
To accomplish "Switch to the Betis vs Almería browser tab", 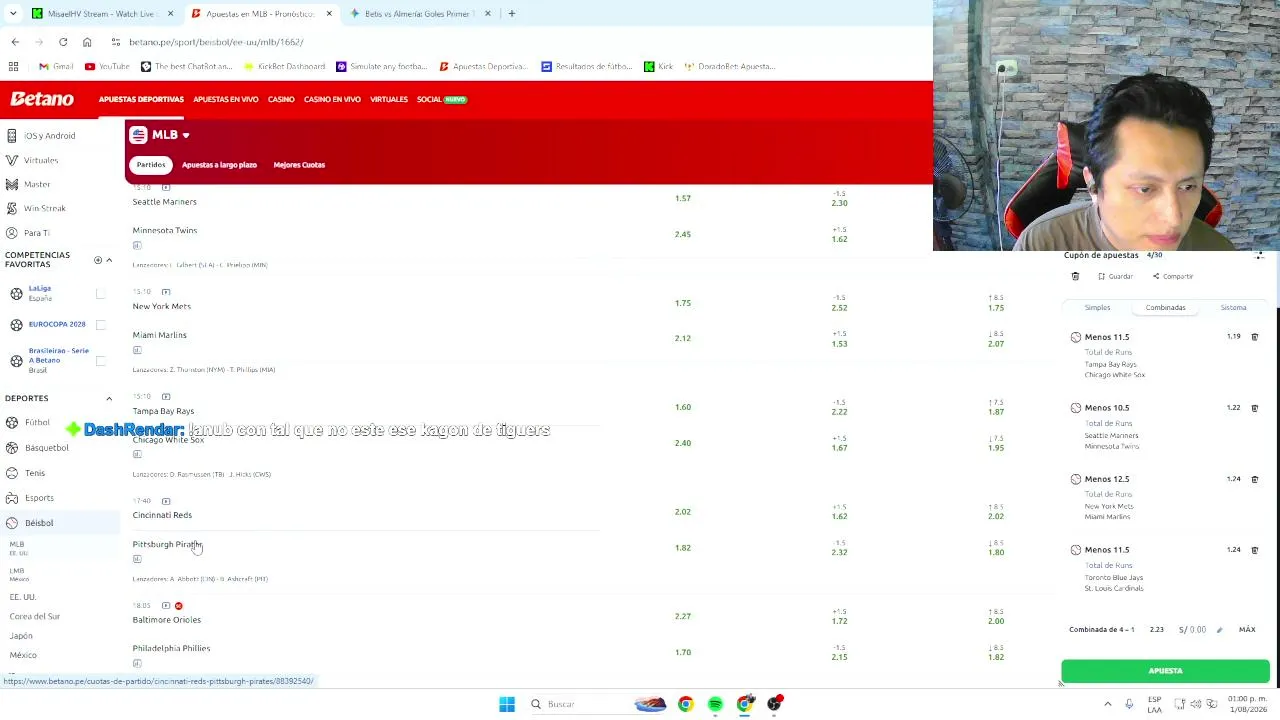I will click(x=420, y=14).
